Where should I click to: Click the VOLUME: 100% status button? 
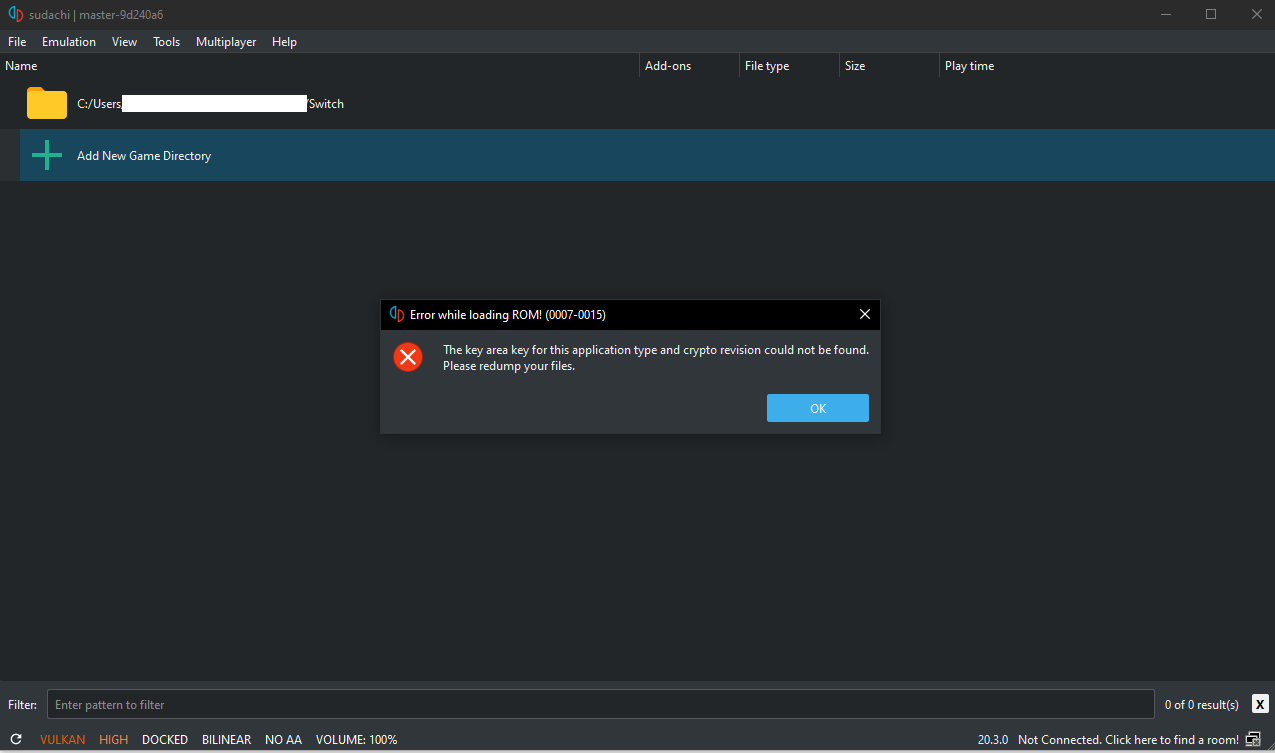point(357,740)
